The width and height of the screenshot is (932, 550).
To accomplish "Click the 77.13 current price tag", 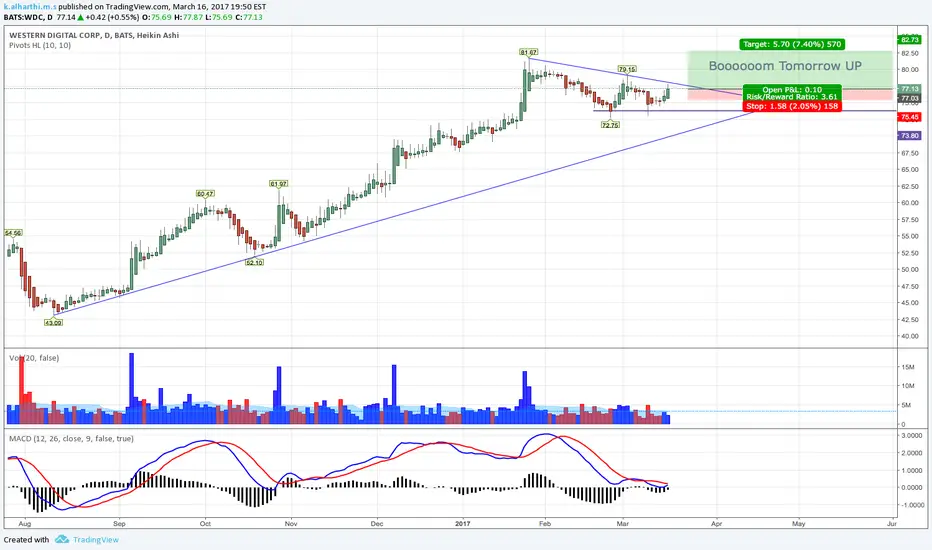I will tap(909, 89).
